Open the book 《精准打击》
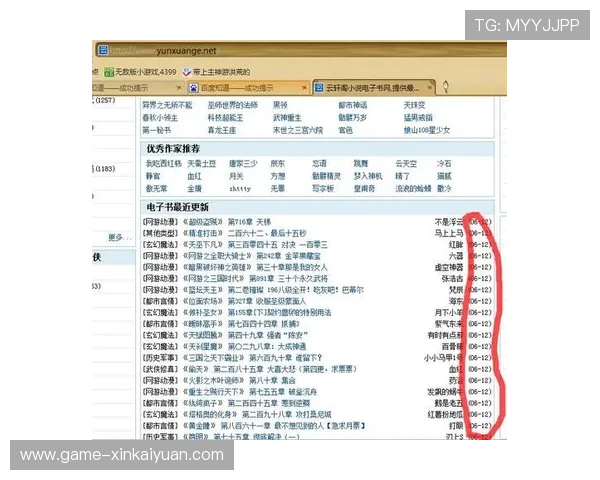The image size is (600, 480). [x=202, y=233]
